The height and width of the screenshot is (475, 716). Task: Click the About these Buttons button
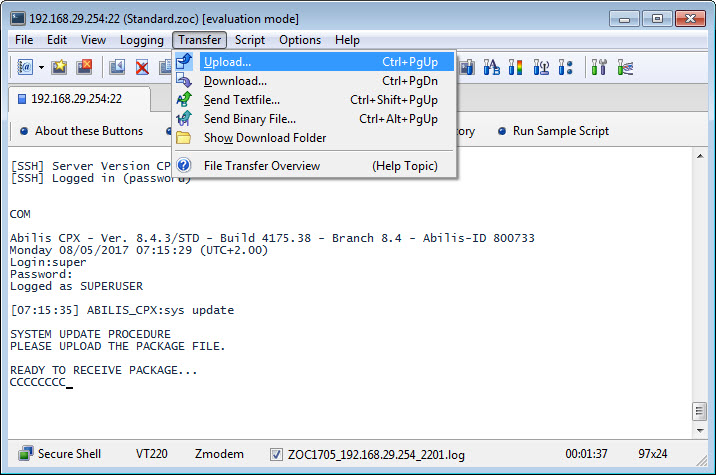tap(80, 131)
